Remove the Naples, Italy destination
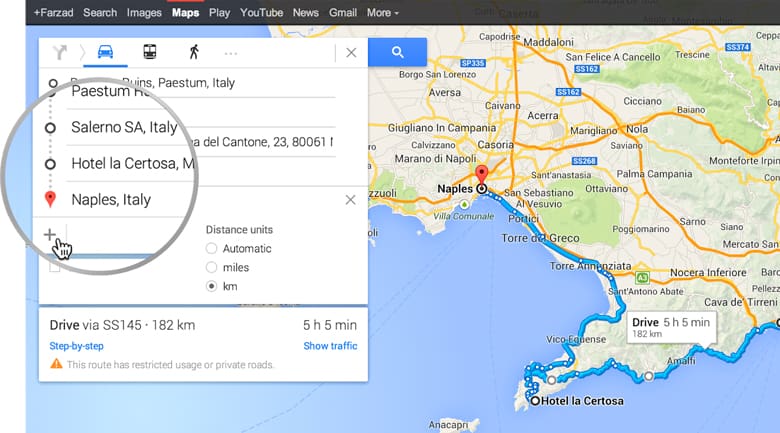 pos(350,200)
